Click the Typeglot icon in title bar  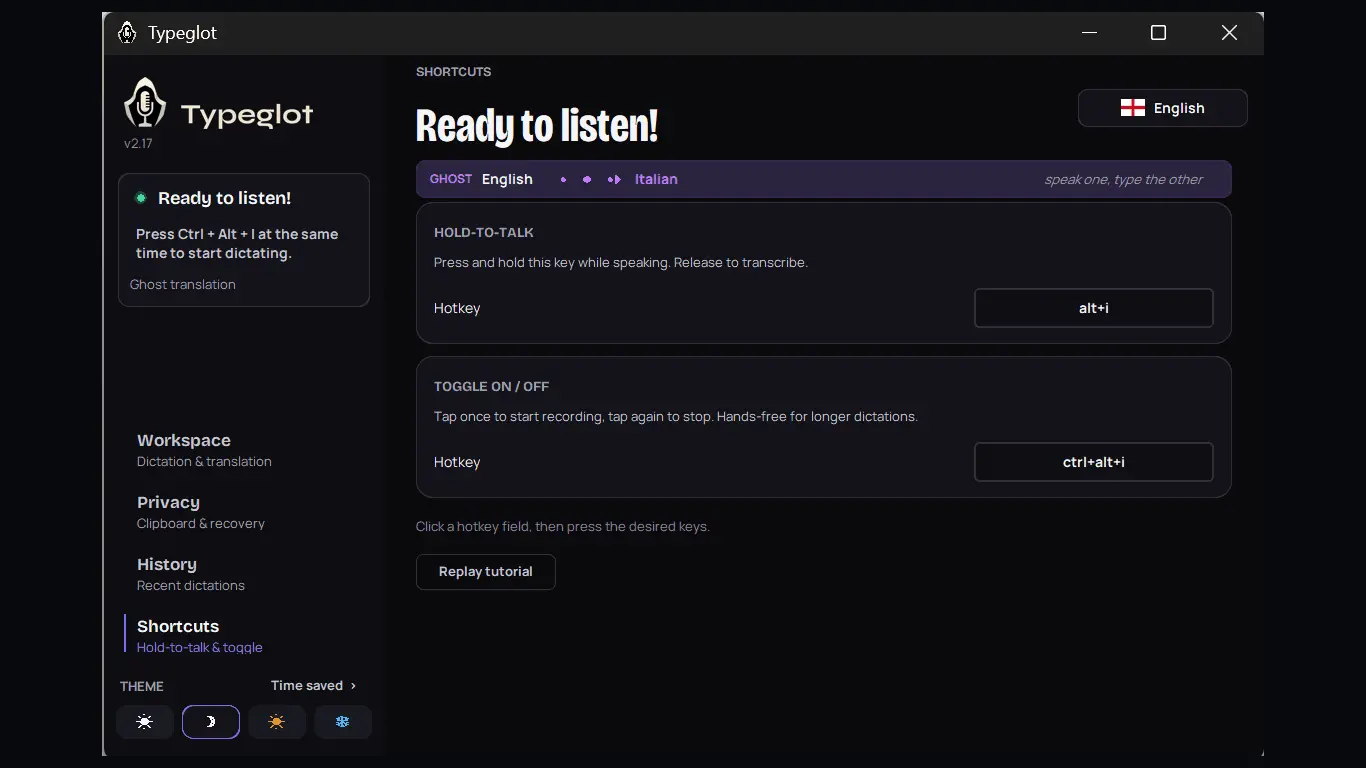pos(127,33)
